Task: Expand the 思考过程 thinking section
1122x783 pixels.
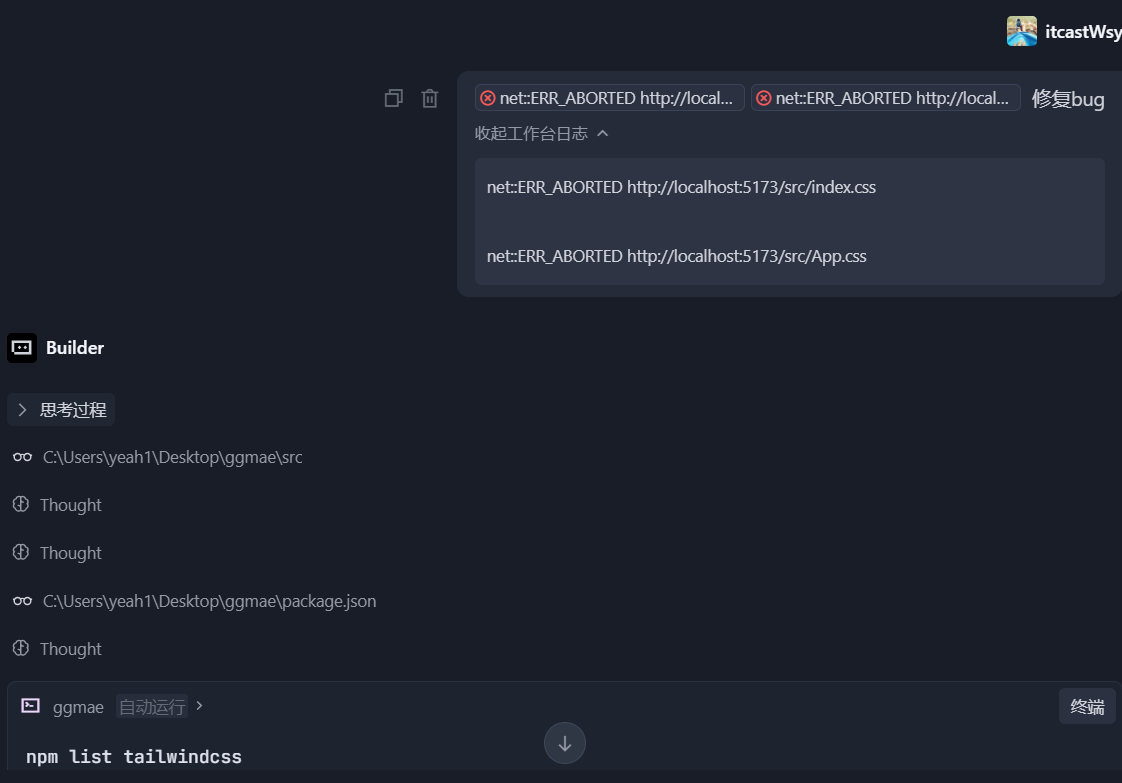Action: [61, 409]
